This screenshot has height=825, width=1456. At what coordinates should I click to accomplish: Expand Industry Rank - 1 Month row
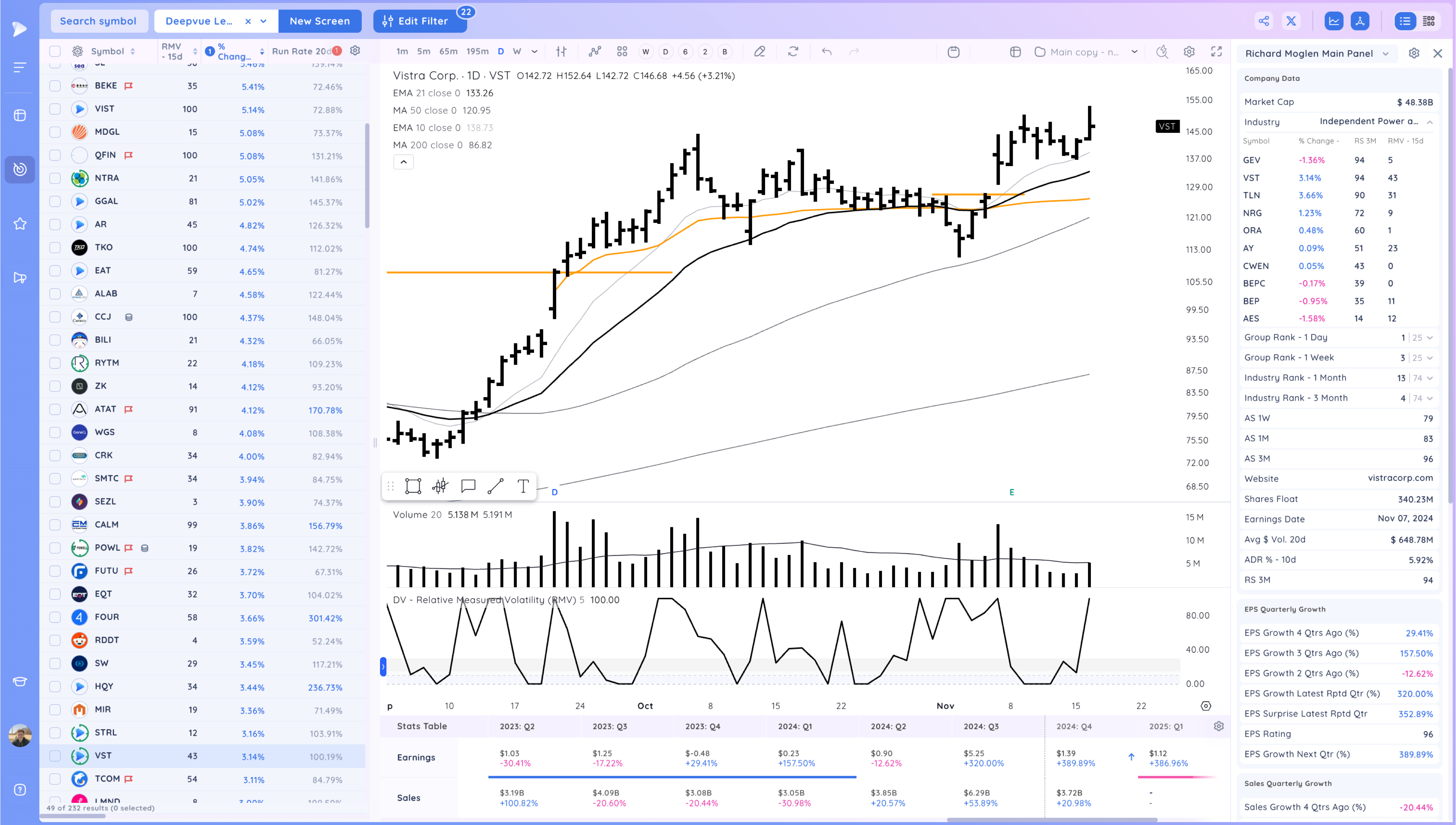(x=1429, y=378)
